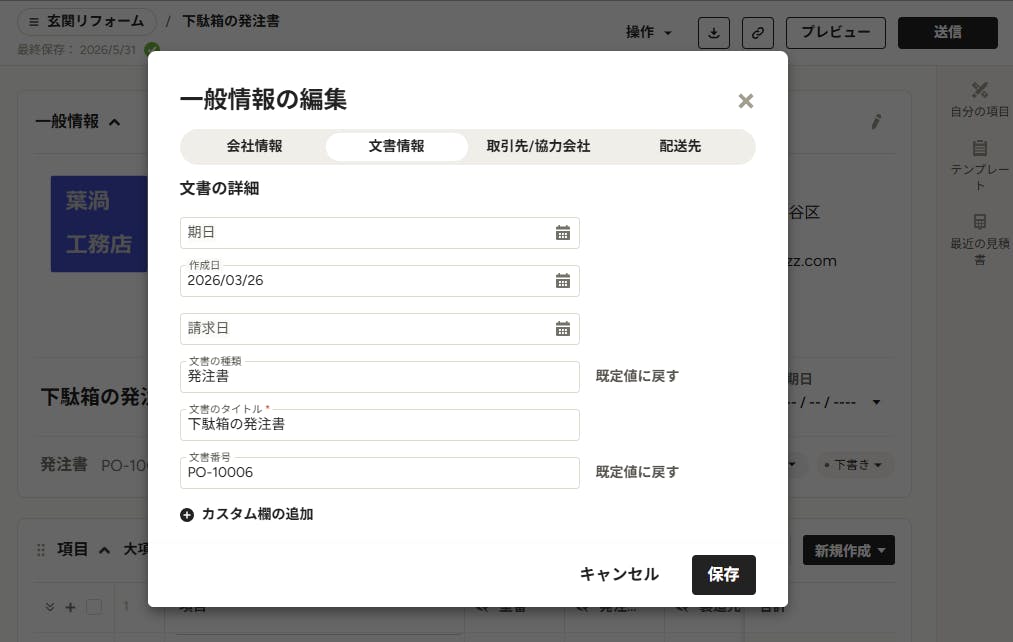The height and width of the screenshot is (642, 1013).
Task: Switch to 配送先 tab
Action: click(x=680, y=147)
